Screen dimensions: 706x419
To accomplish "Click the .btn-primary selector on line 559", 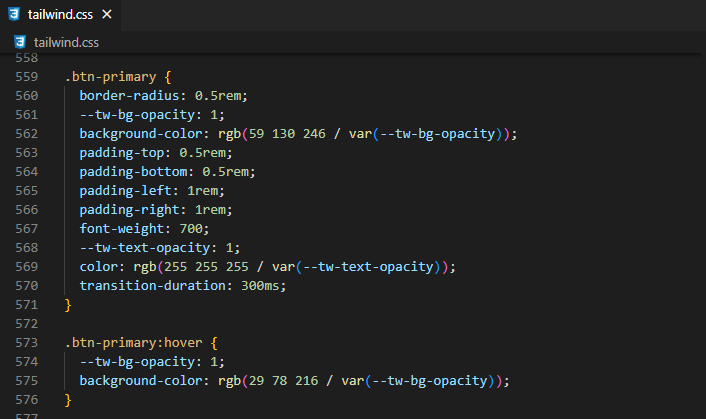I will pos(111,77).
